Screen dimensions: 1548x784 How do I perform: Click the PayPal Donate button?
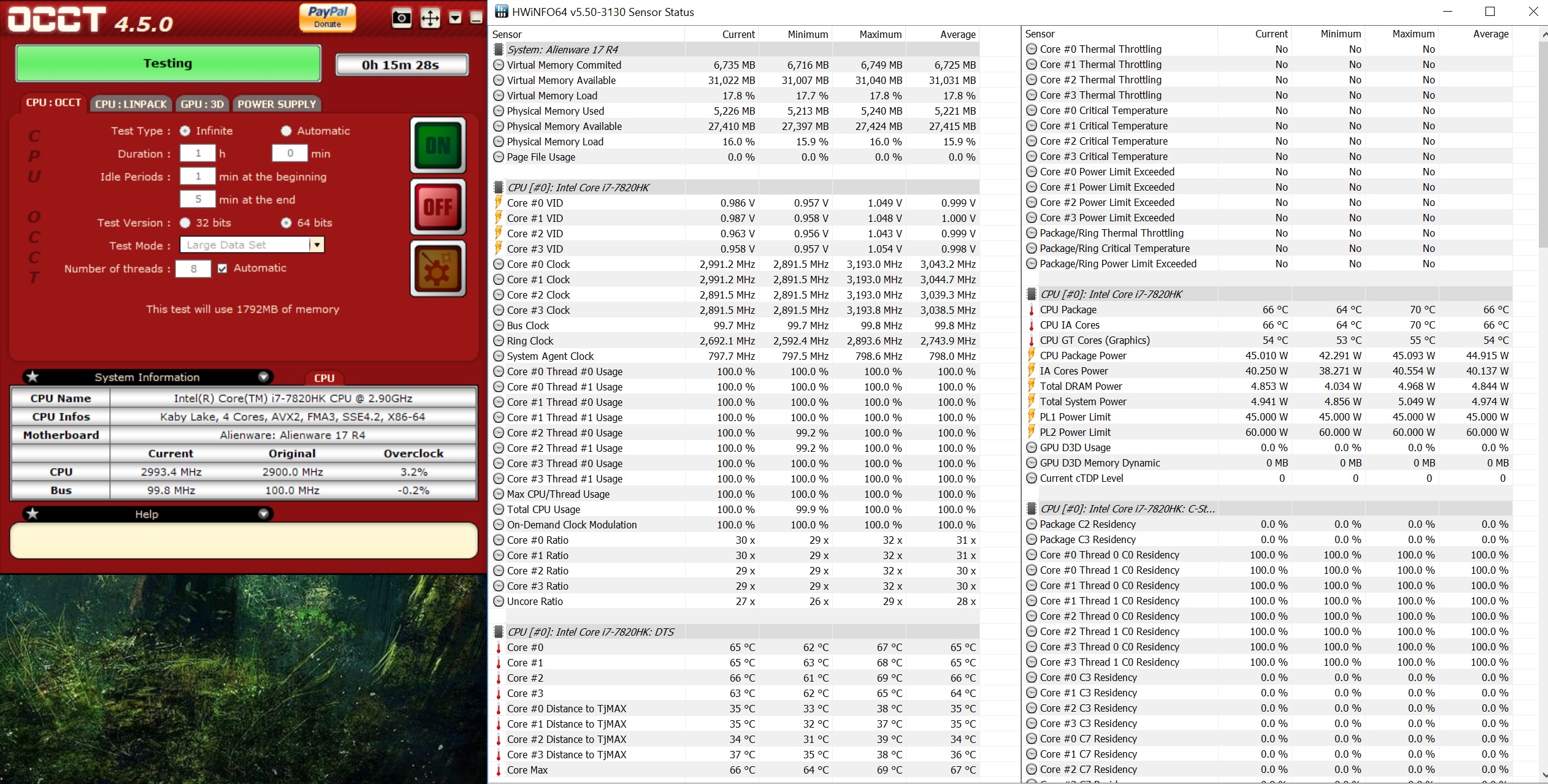(x=328, y=17)
